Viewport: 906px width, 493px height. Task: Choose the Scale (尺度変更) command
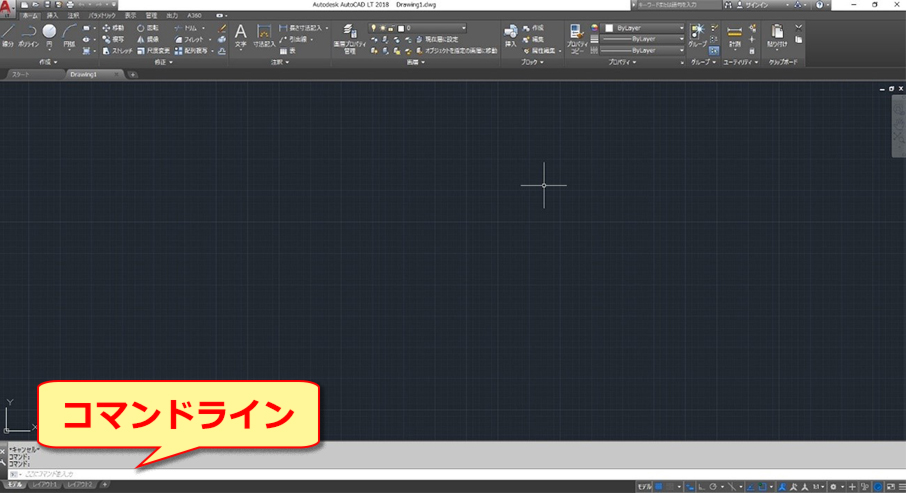tap(153, 51)
